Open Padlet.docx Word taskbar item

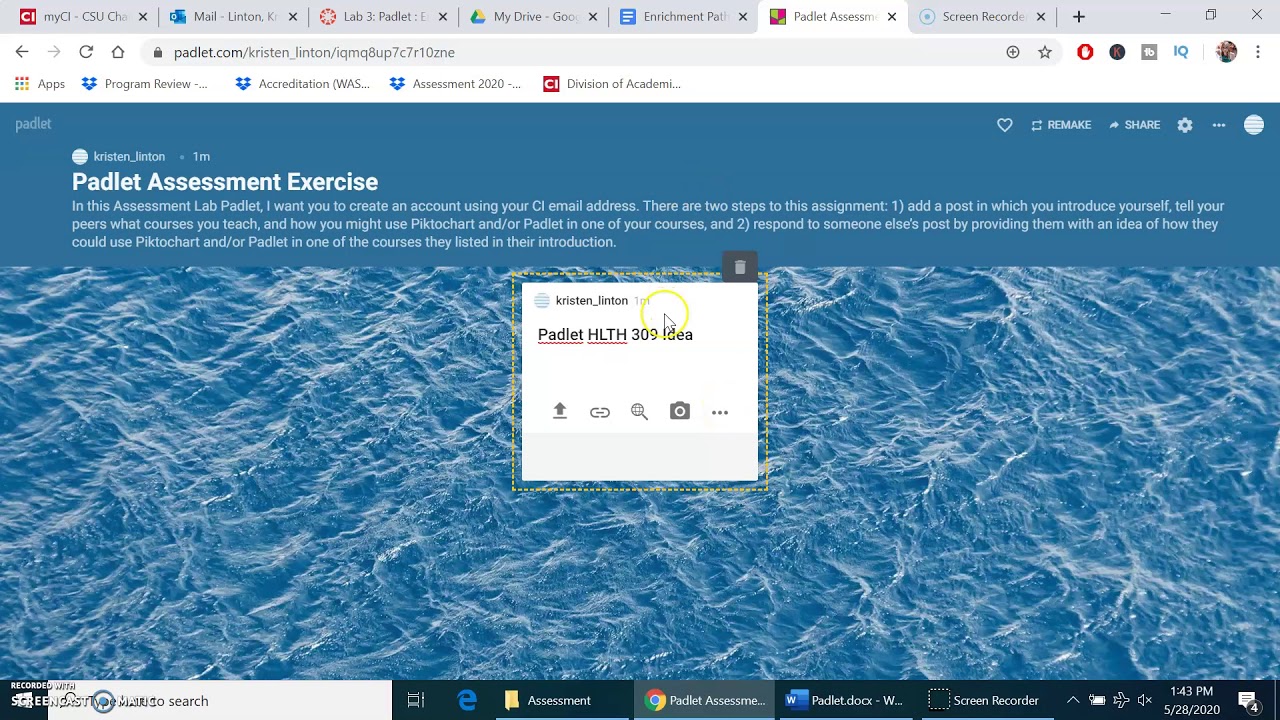[x=846, y=700]
